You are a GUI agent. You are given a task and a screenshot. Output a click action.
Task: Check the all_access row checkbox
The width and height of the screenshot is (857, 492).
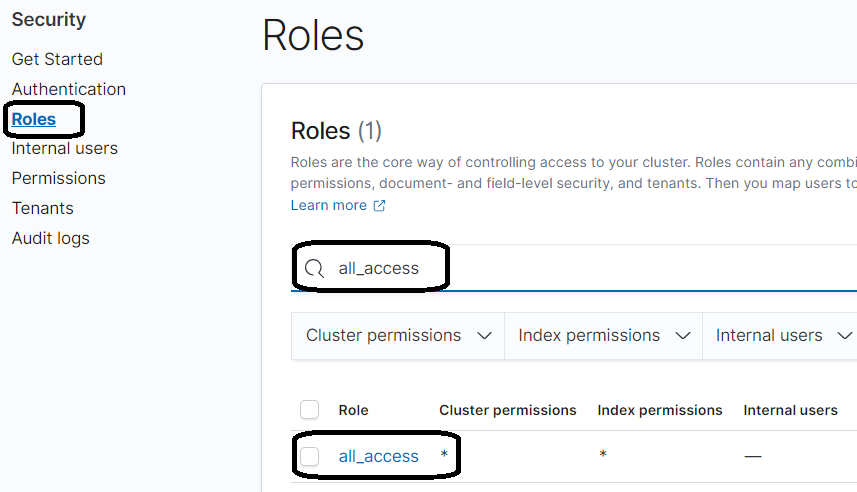tap(309, 456)
